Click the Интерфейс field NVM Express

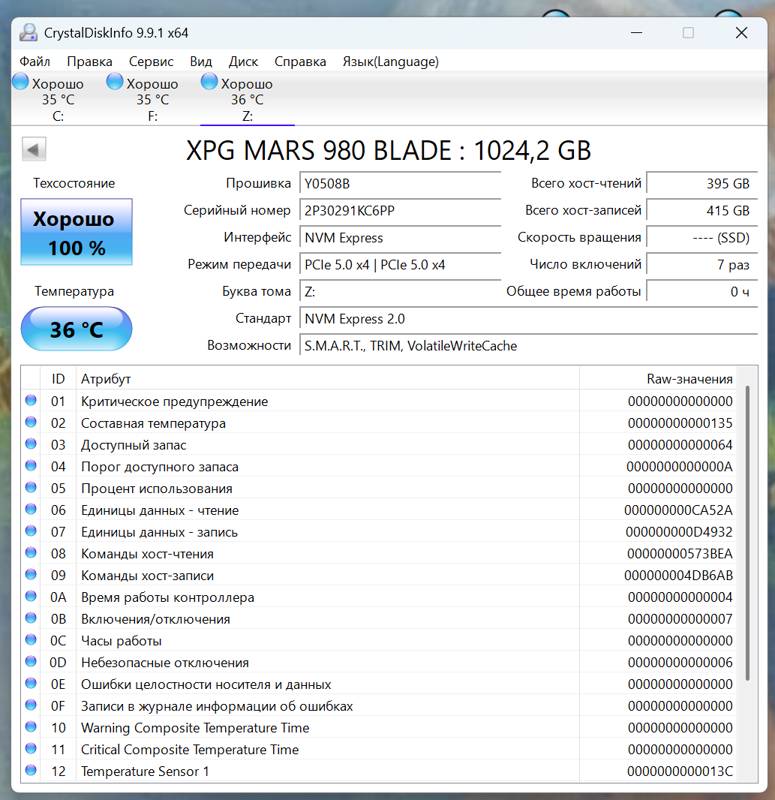(x=400, y=238)
